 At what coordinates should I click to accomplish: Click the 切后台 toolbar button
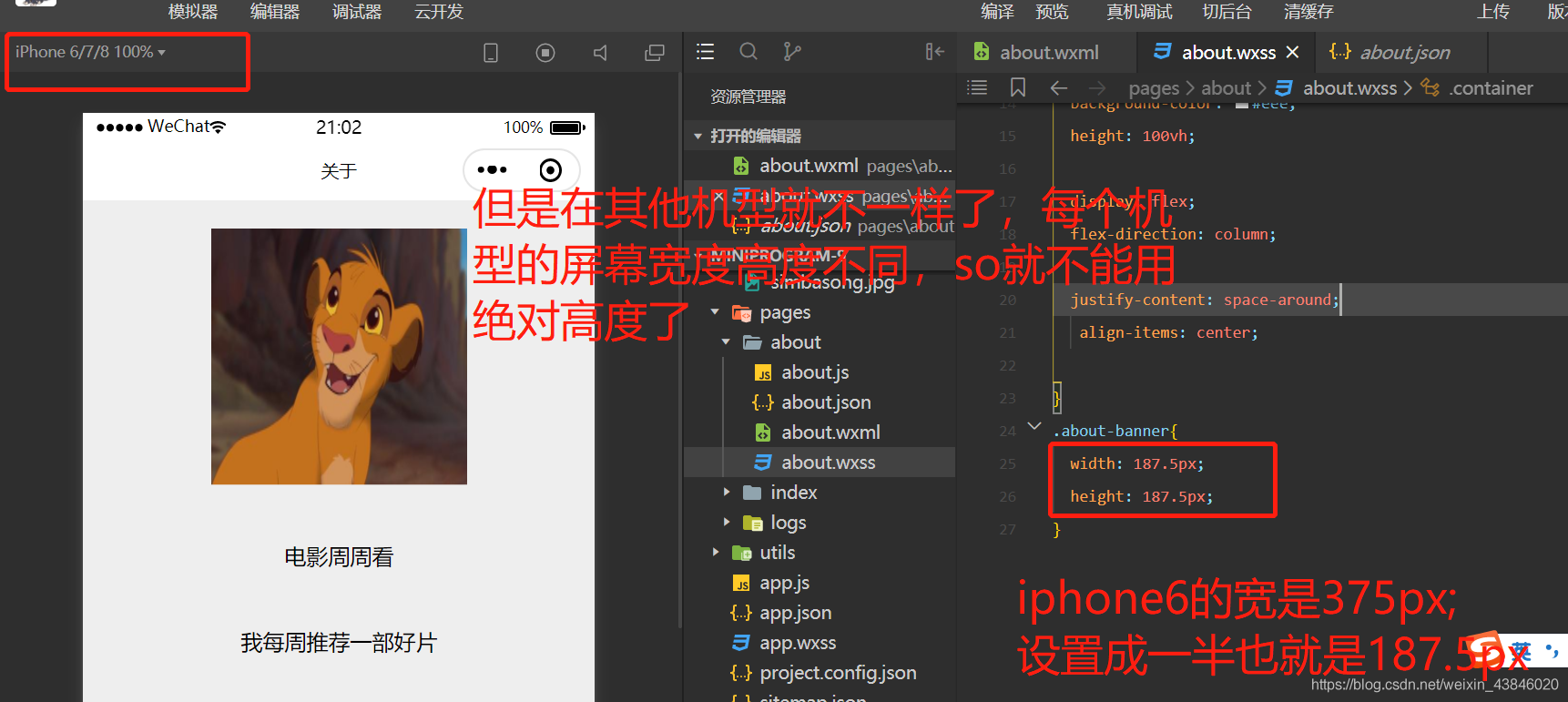[x=1227, y=12]
